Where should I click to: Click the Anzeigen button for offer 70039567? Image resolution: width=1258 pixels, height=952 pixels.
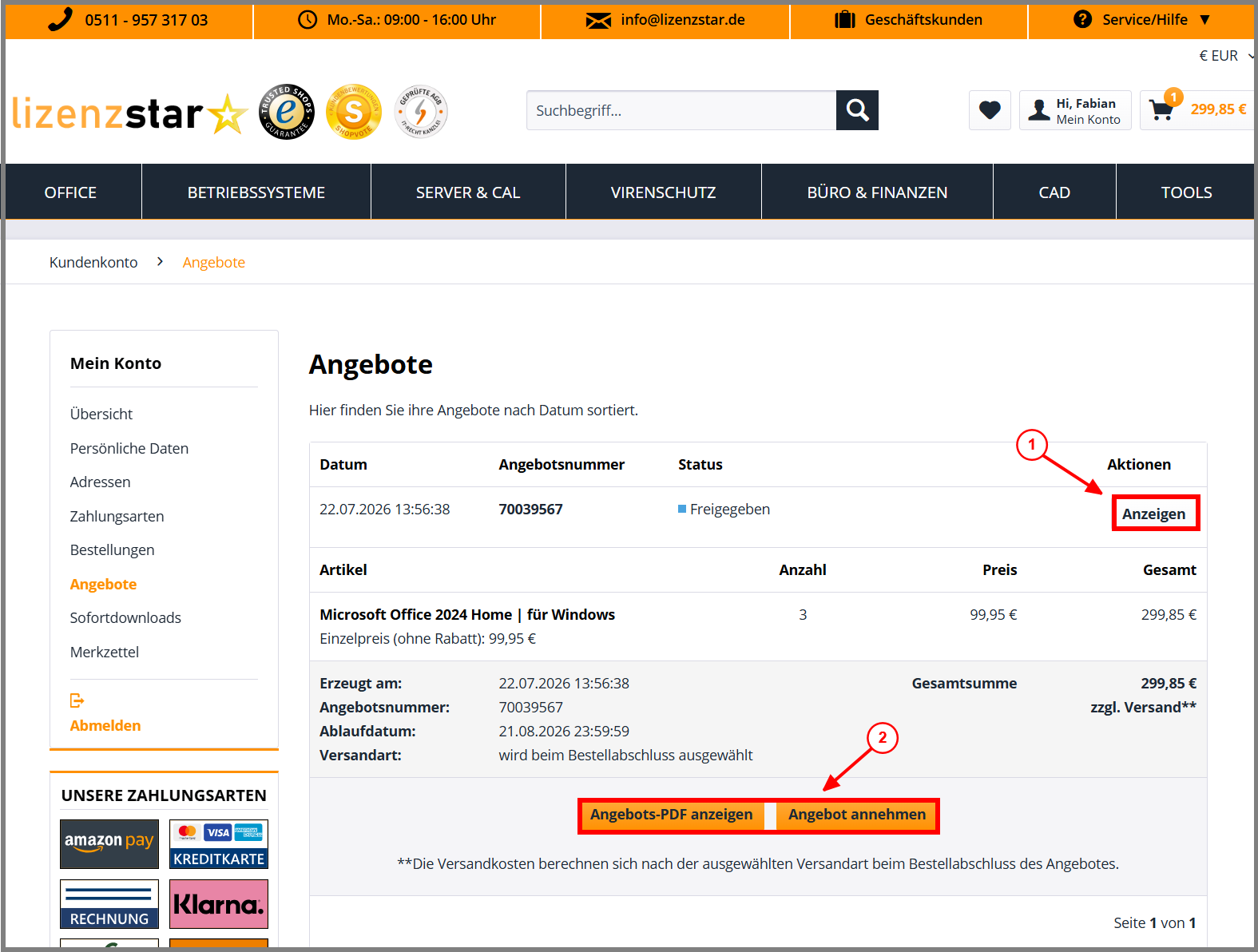pyautogui.click(x=1154, y=514)
